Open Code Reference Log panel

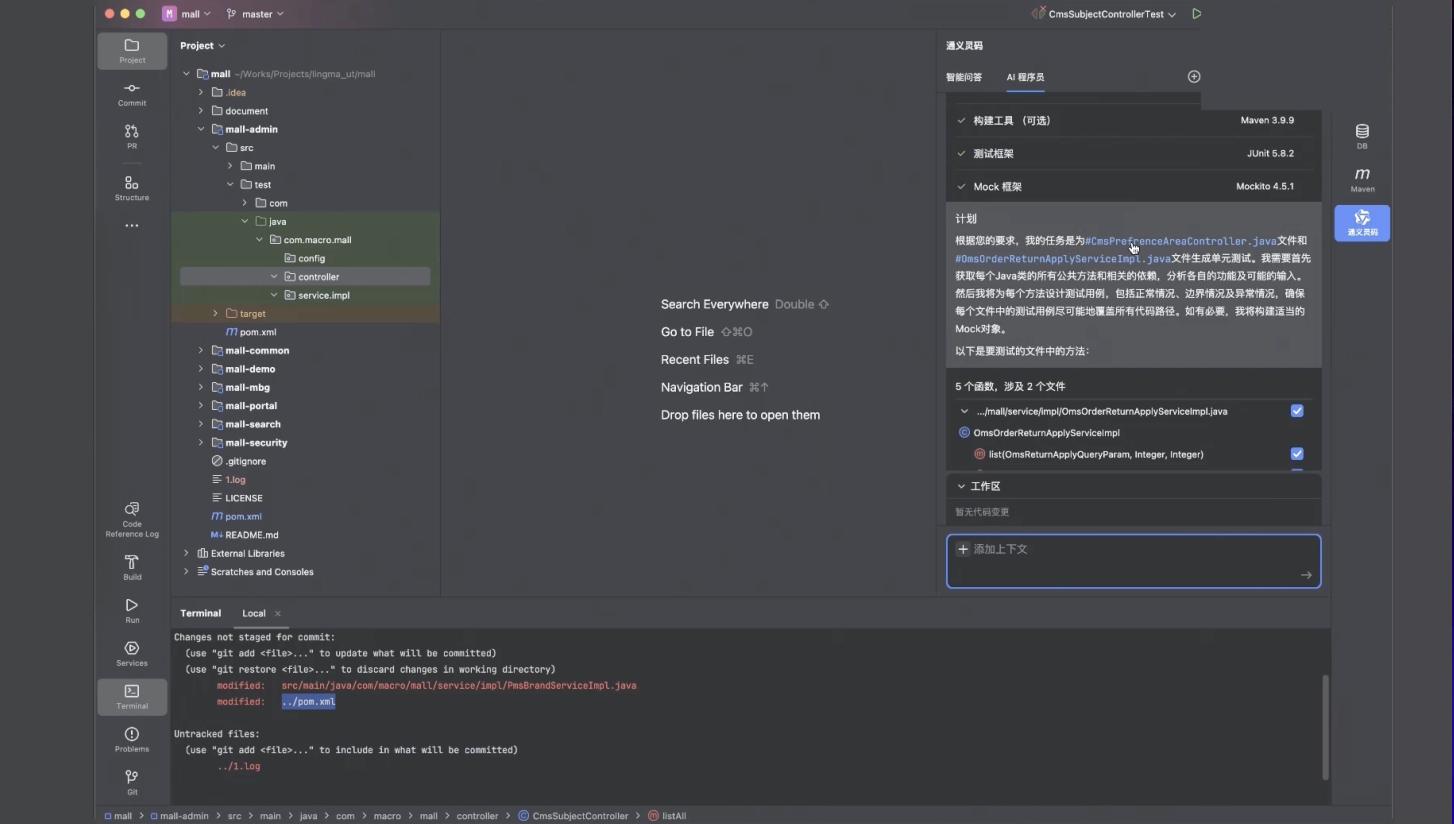pyautogui.click(x=132, y=519)
